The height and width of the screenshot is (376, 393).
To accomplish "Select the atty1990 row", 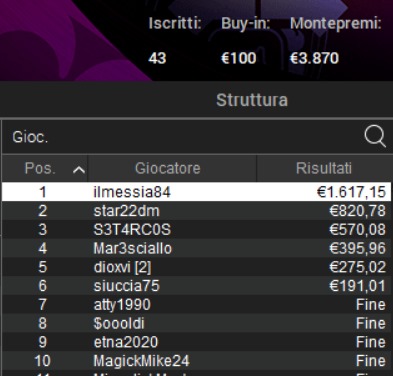I will coord(197,304).
